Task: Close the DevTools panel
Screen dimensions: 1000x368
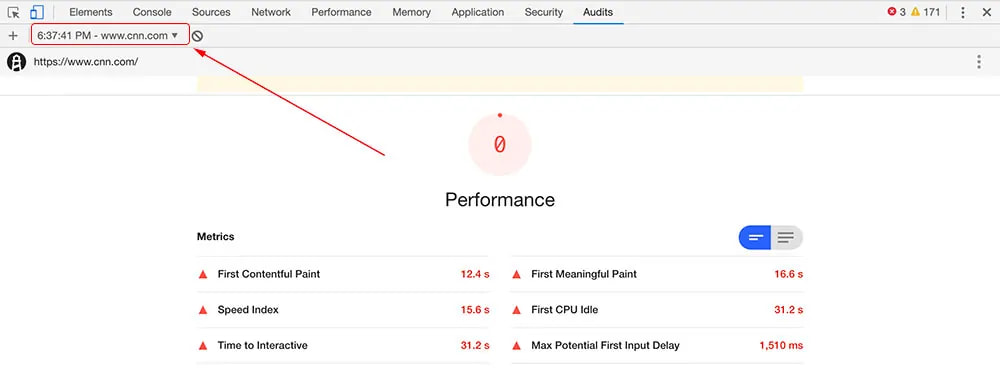Action: [987, 12]
